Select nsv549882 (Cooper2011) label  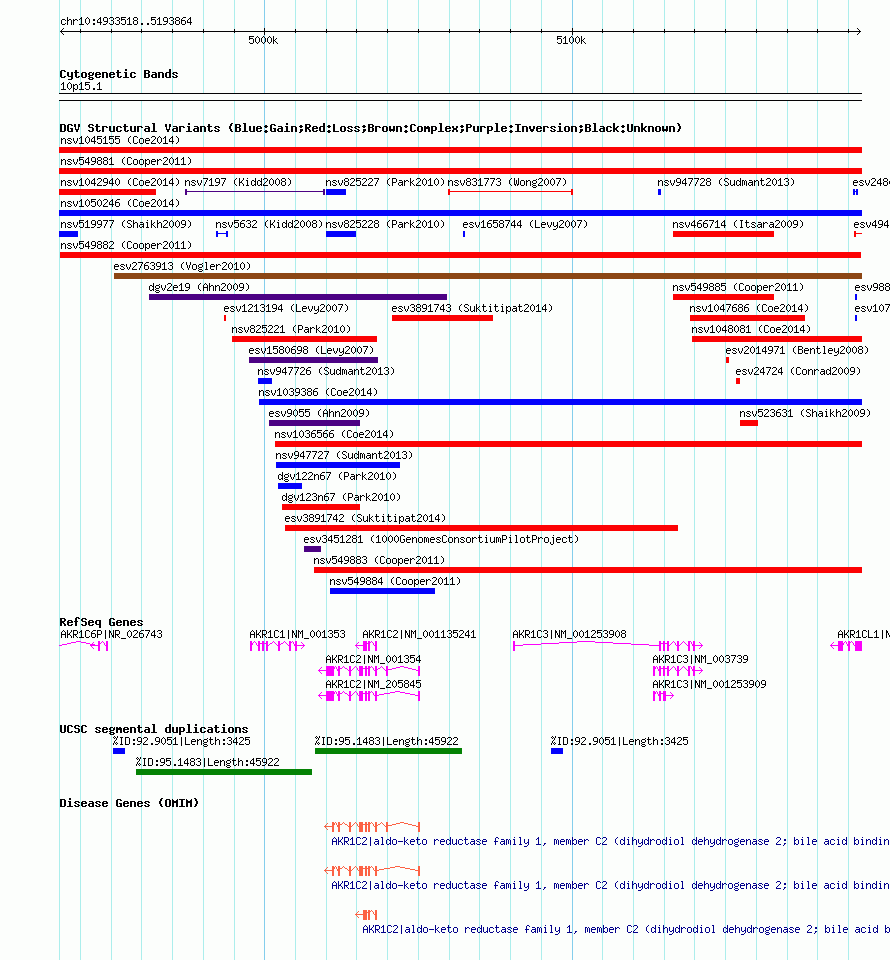coord(126,246)
